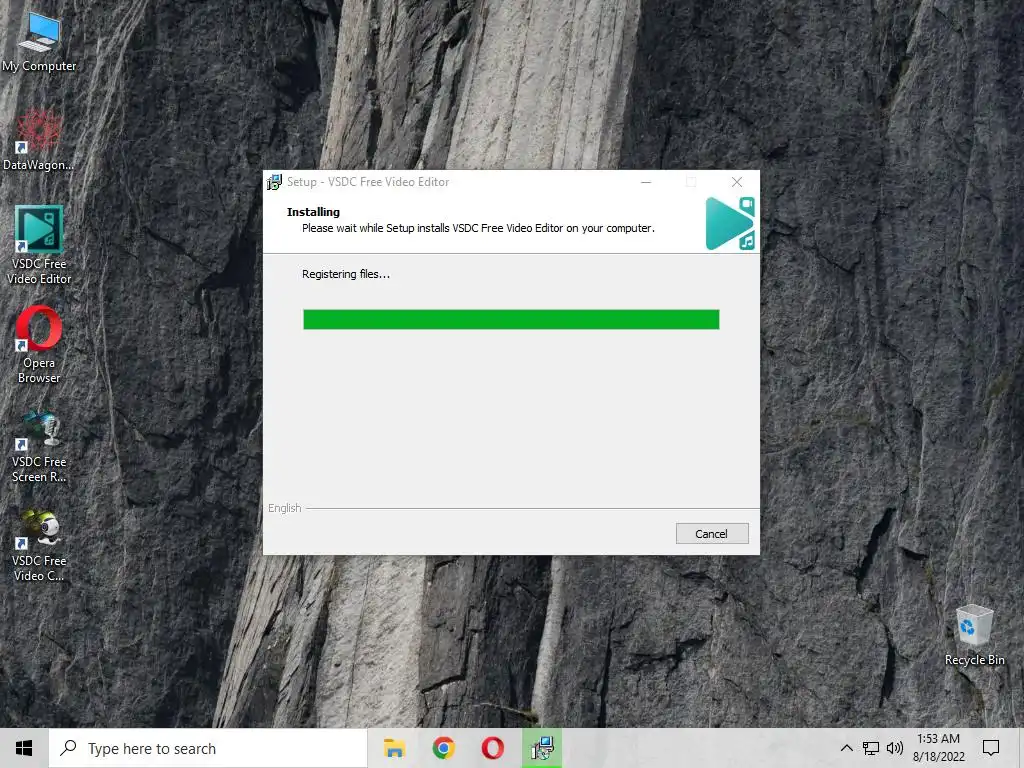The height and width of the screenshot is (768, 1024).
Task: Launch Google Chrome from the taskbar
Action: point(443,748)
